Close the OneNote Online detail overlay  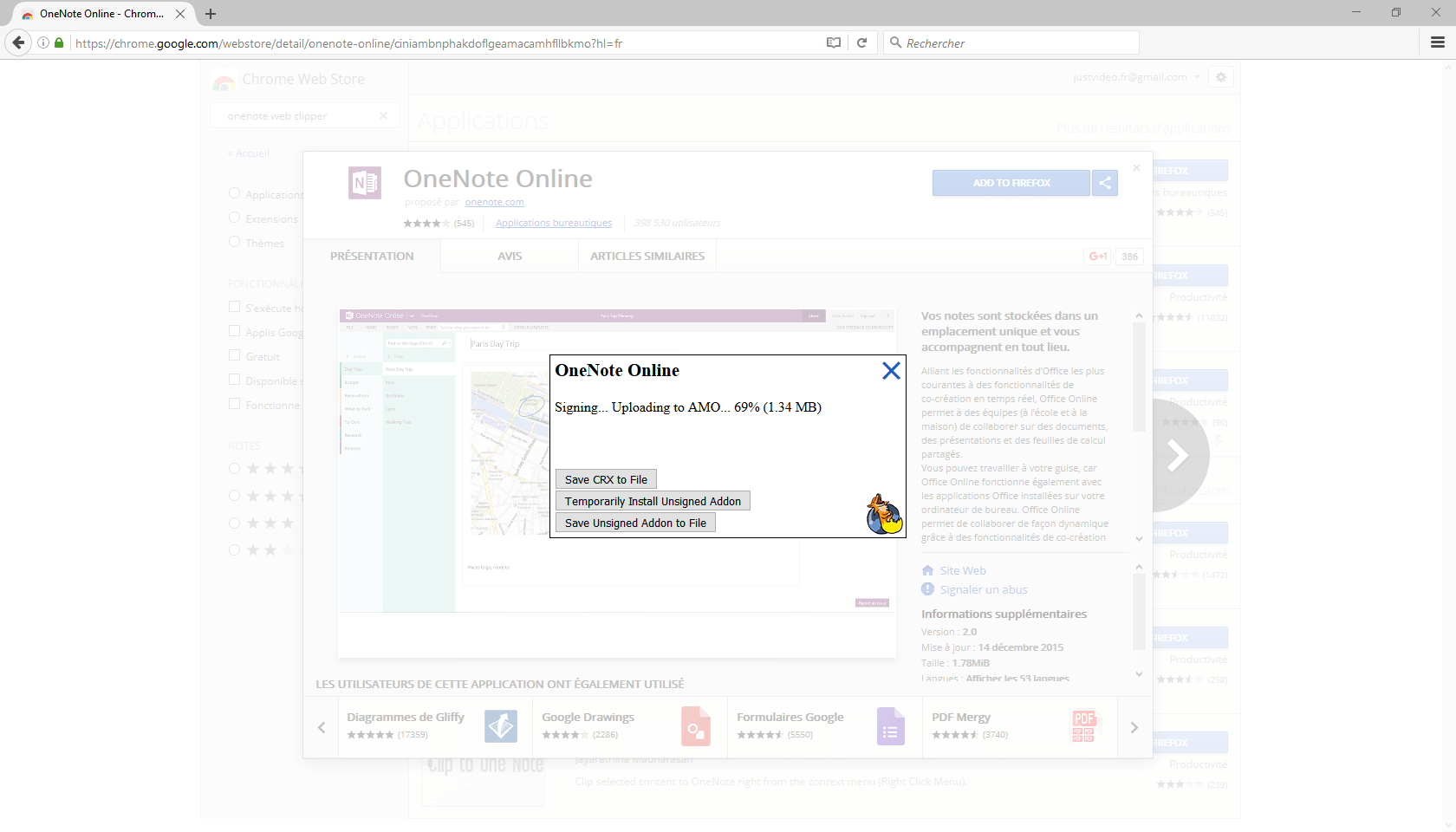click(x=1136, y=168)
